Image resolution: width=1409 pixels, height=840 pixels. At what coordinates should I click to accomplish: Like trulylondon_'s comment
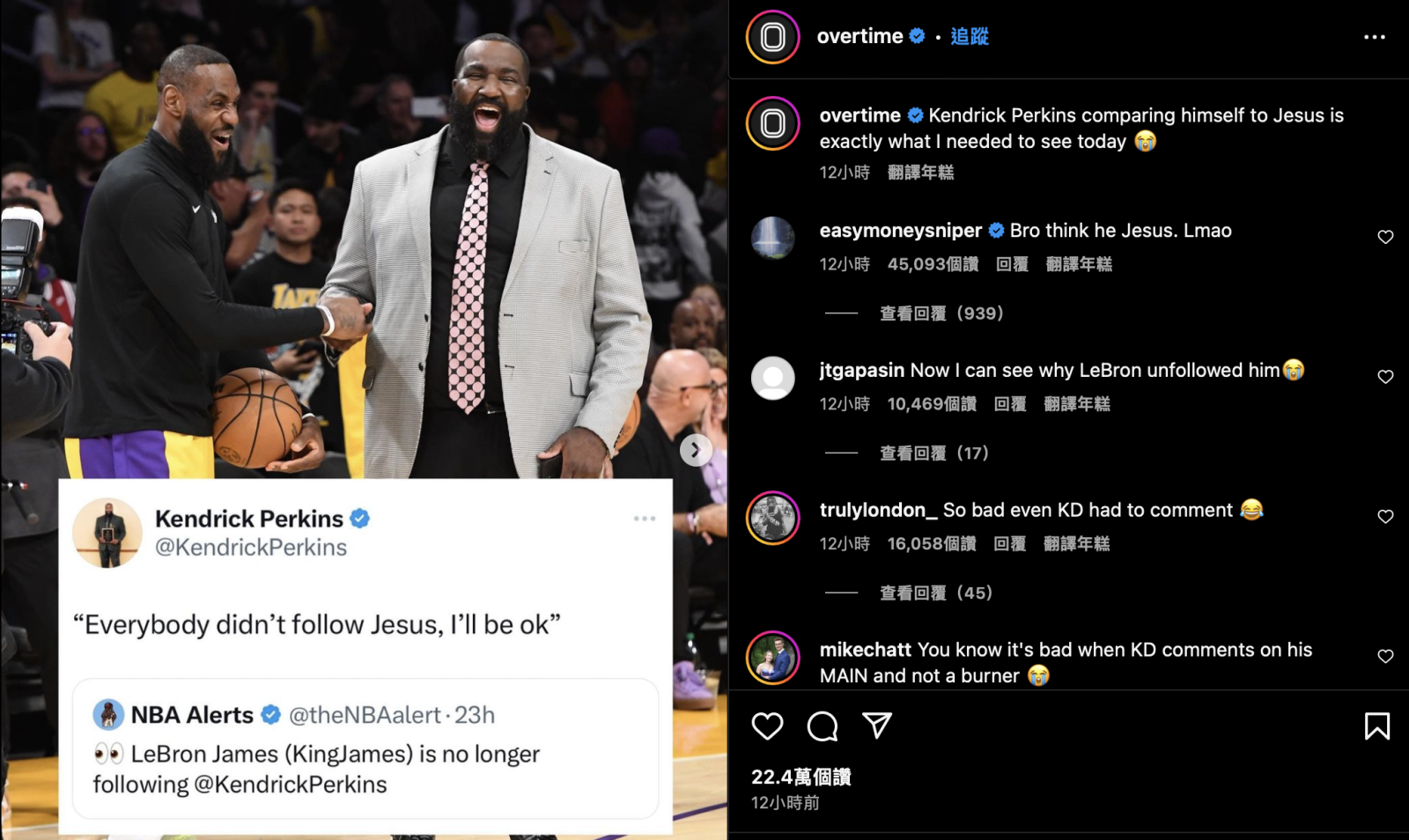coord(1385,517)
